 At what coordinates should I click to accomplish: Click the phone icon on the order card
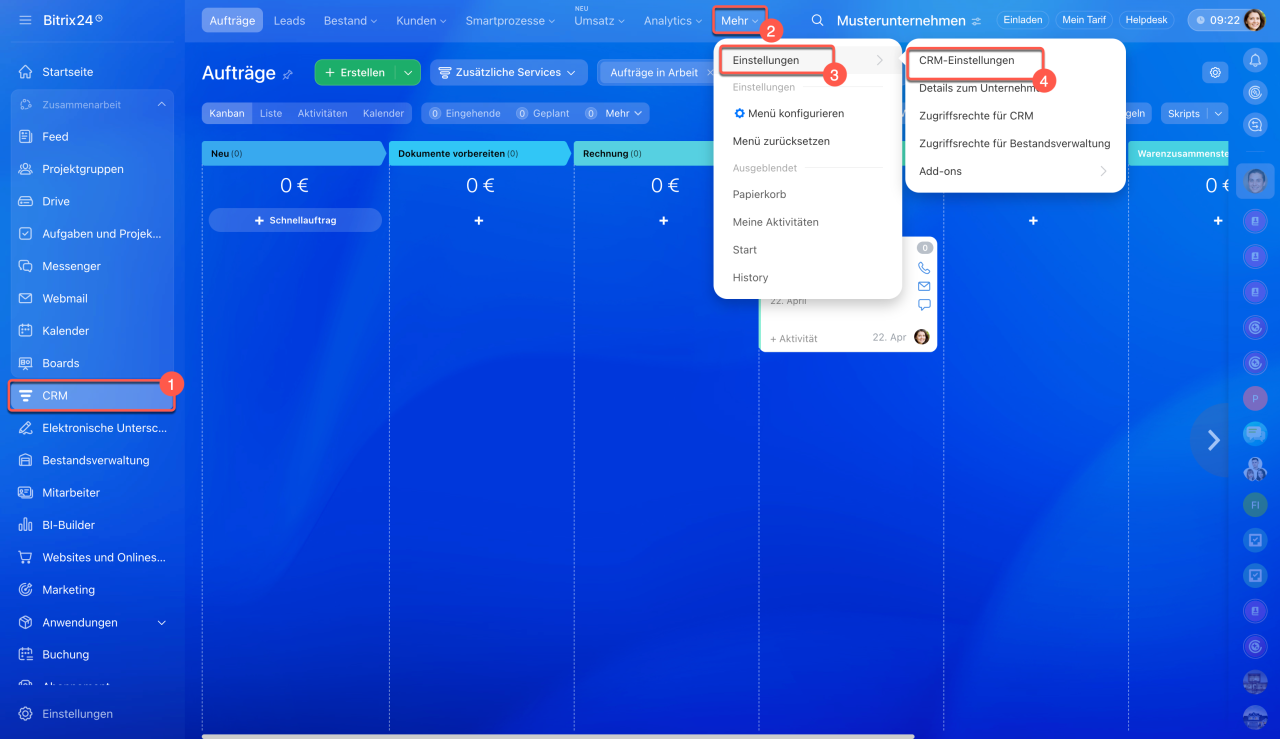click(924, 268)
